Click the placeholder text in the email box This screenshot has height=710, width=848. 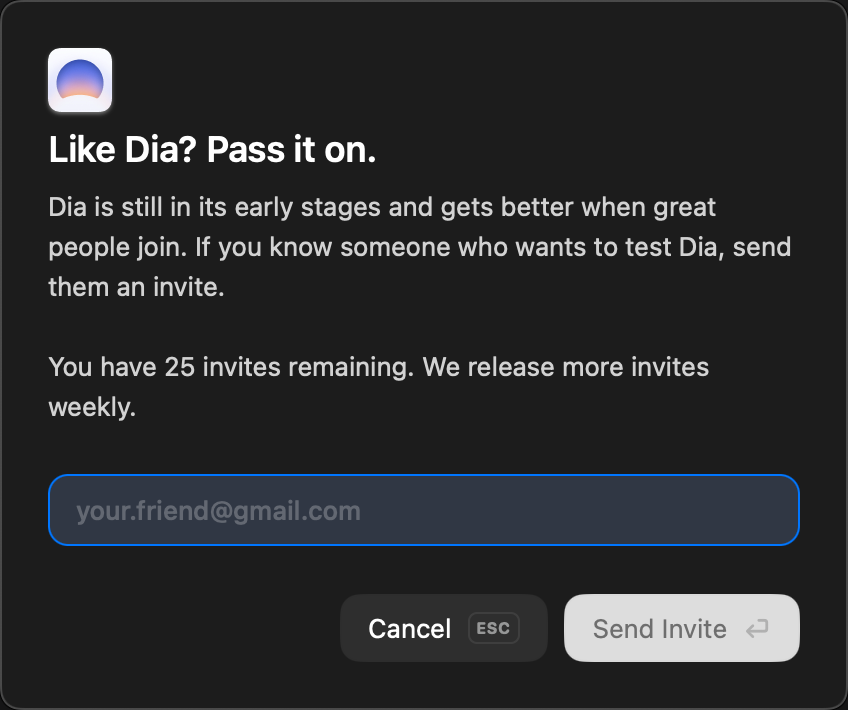tap(218, 511)
